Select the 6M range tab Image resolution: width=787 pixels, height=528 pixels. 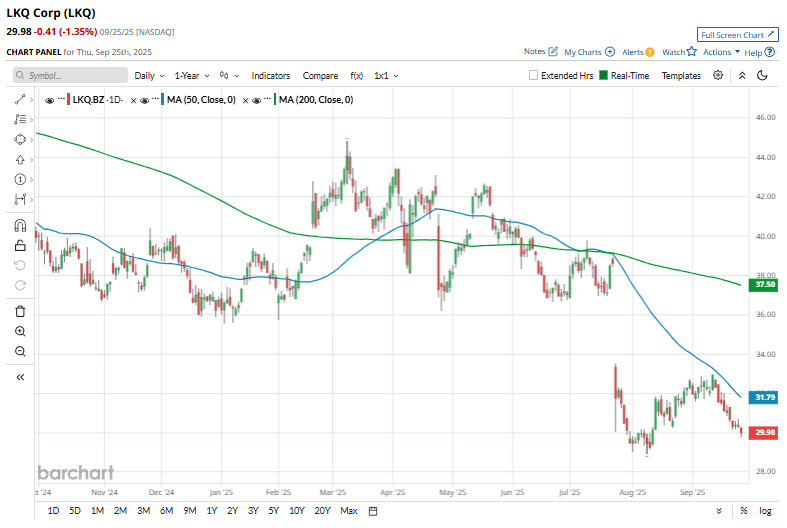coord(167,511)
